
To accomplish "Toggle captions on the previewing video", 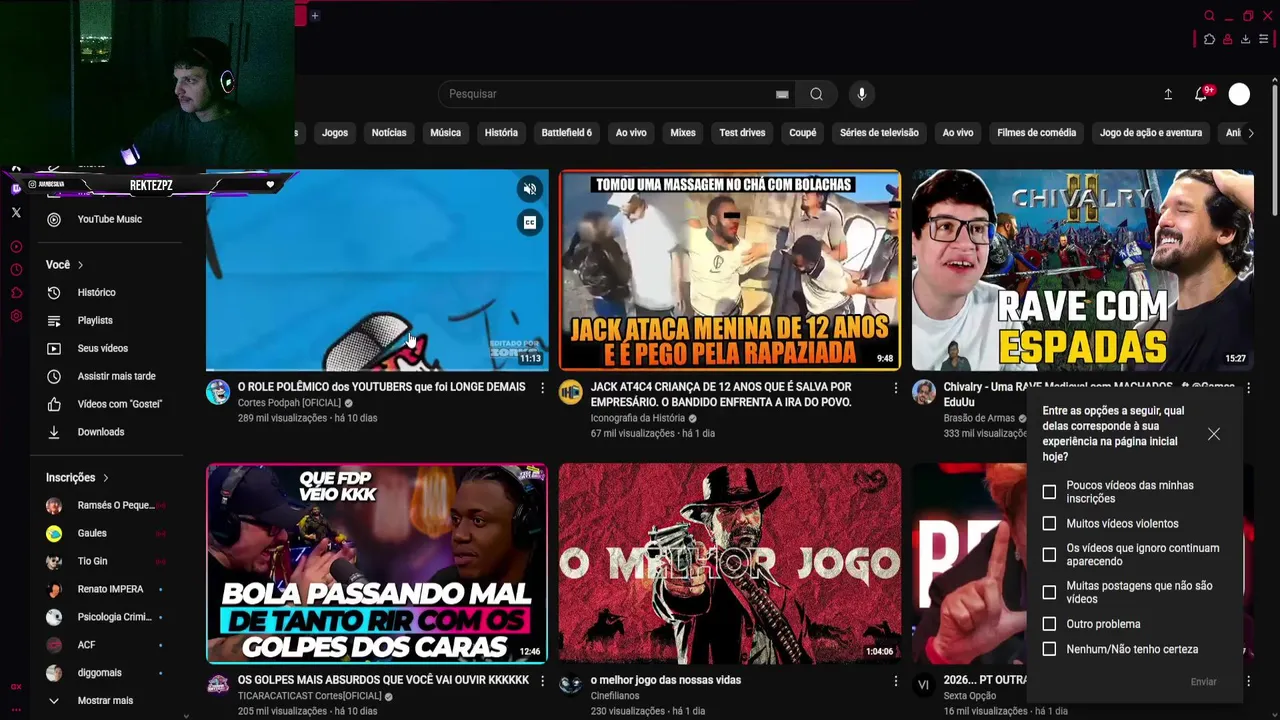I will [x=530, y=222].
